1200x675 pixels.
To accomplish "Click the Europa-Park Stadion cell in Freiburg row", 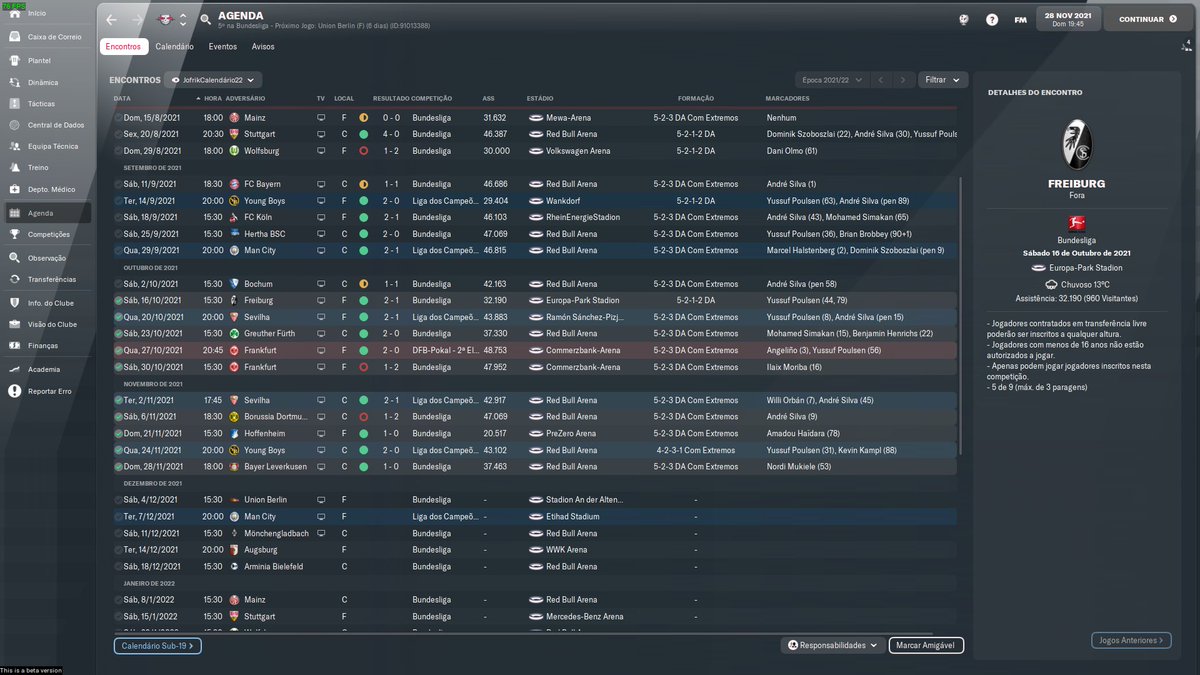I will pyautogui.click(x=583, y=300).
